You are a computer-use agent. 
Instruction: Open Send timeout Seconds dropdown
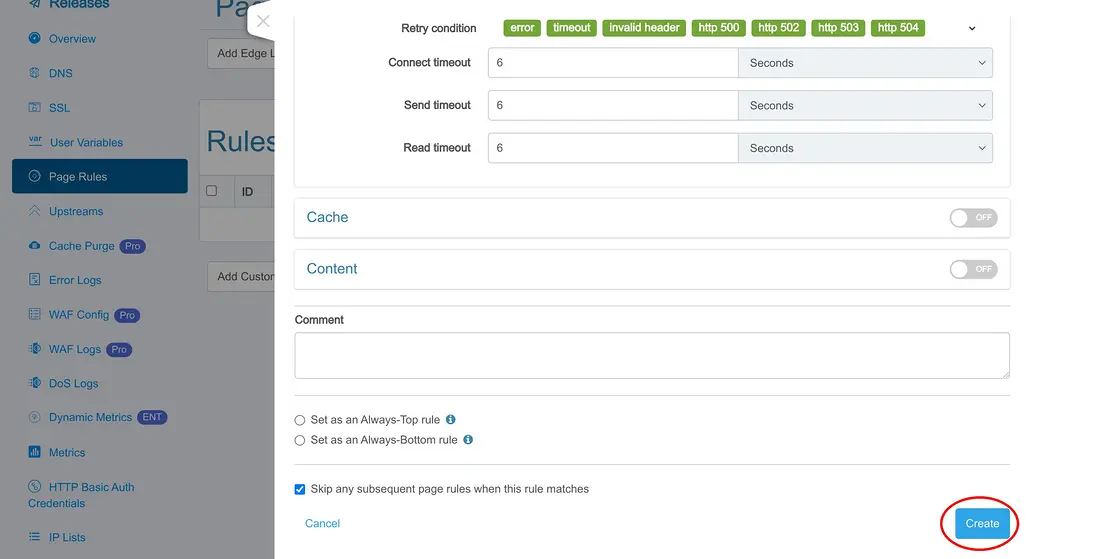click(865, 106)
